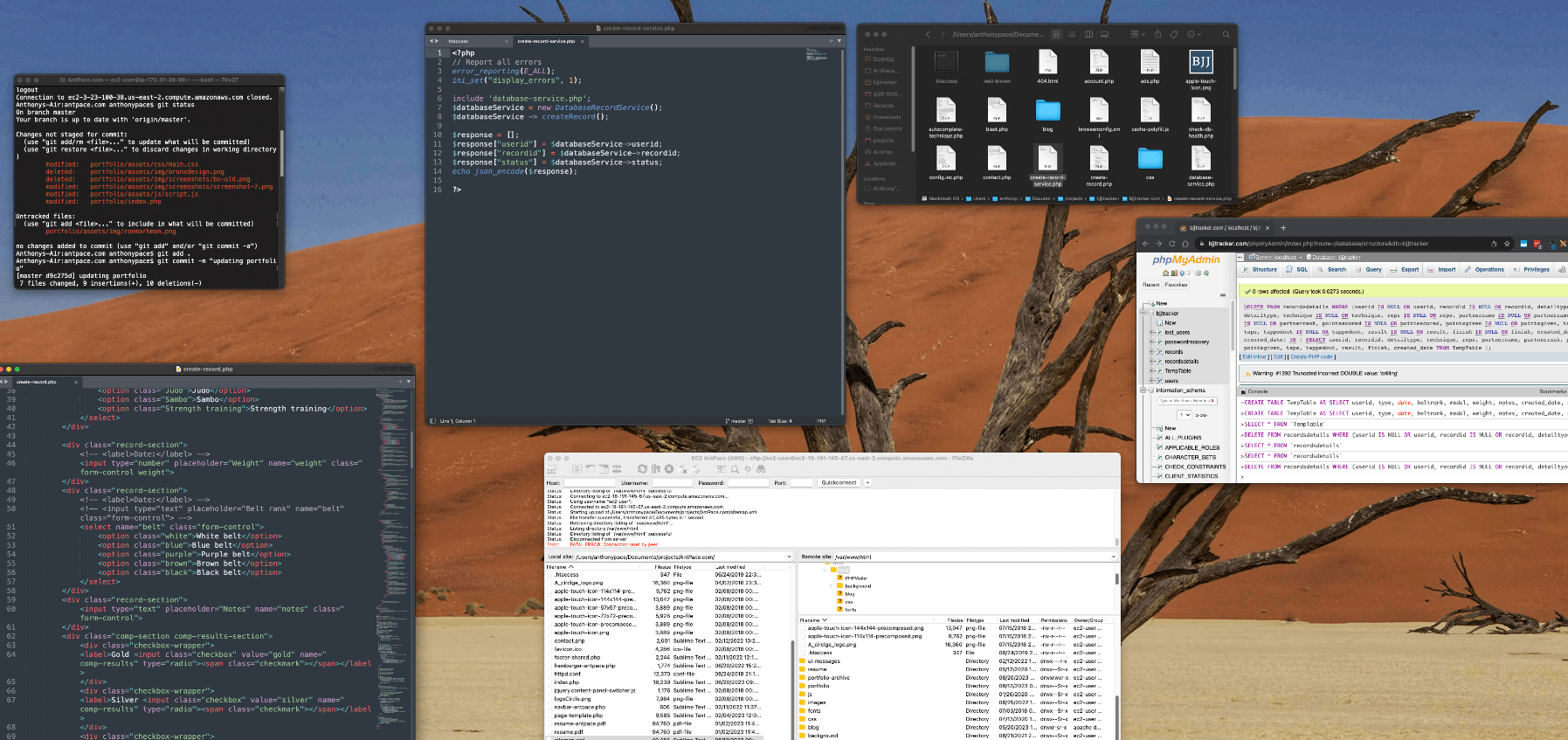1568x740 pixels.
Task: Open FileZilla Site Manager icon
Action: (x=551, y=469)
